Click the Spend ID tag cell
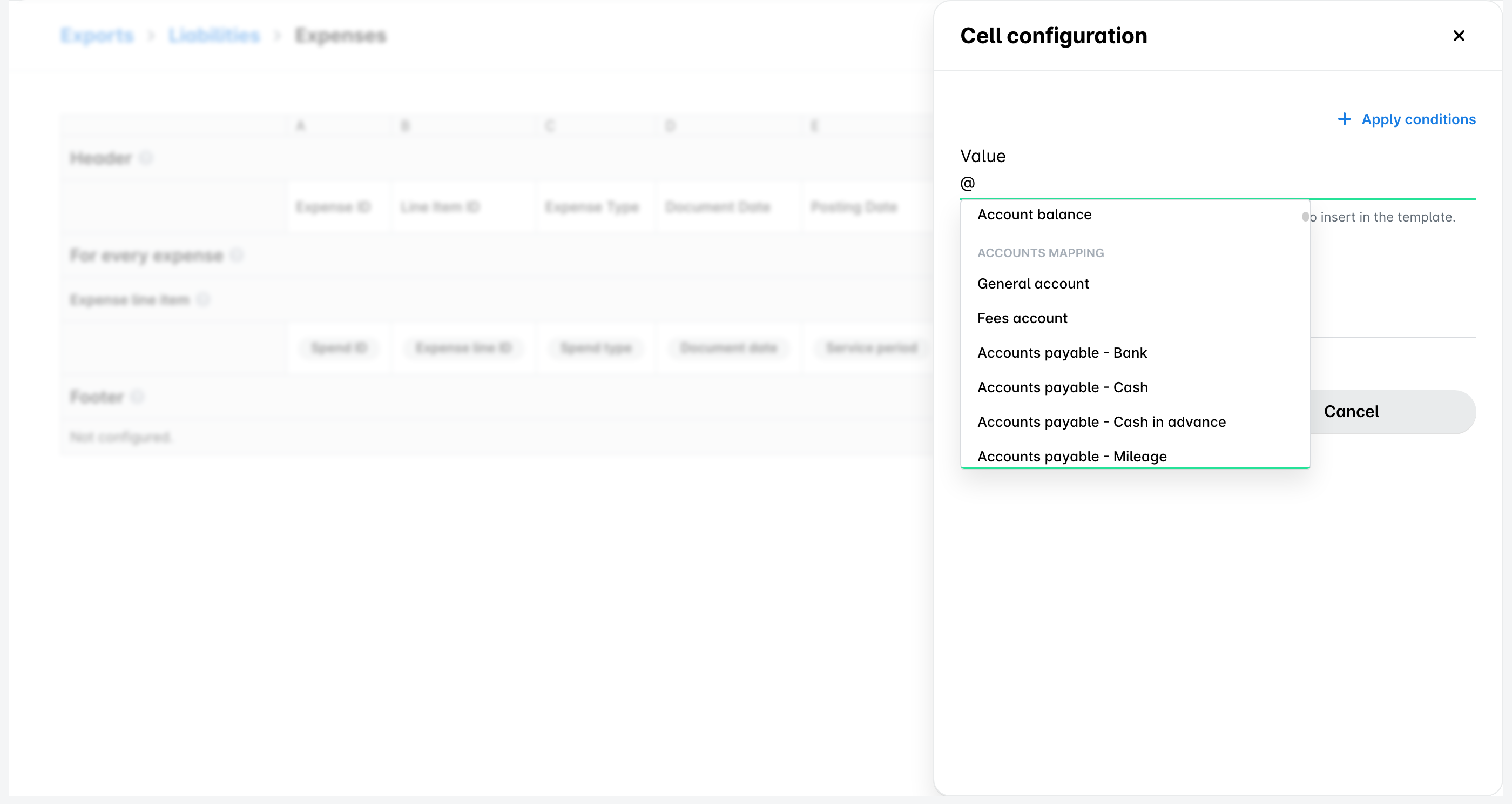 tap(339, 349)
